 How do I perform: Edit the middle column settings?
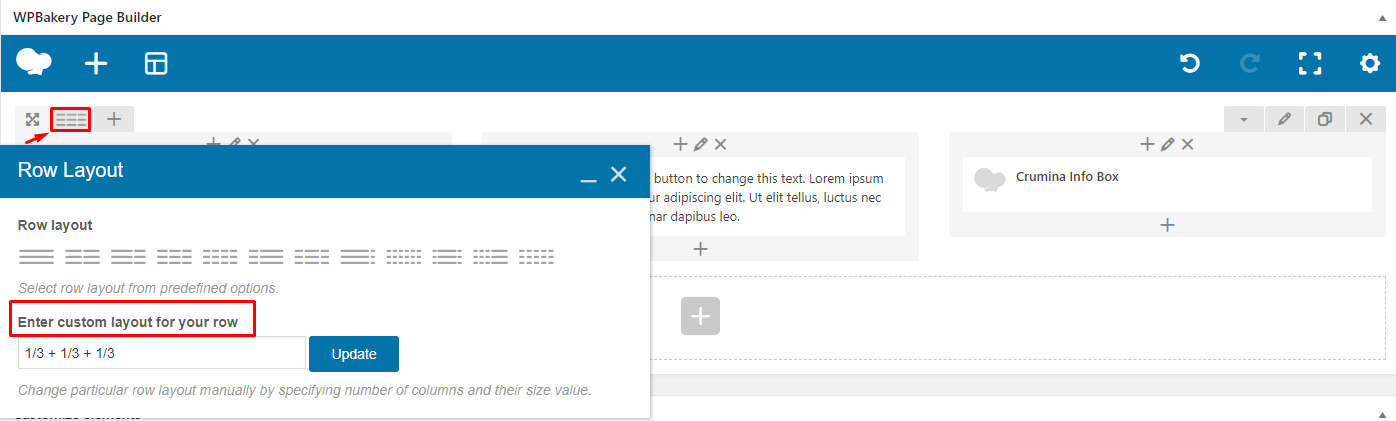click(701, 144)
